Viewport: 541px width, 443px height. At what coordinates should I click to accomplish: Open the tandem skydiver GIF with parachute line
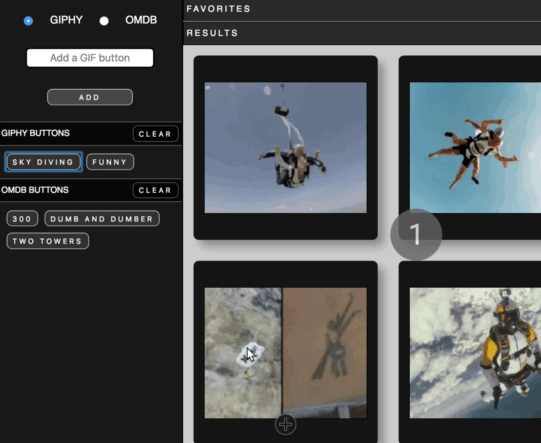[x=286, y=147]
